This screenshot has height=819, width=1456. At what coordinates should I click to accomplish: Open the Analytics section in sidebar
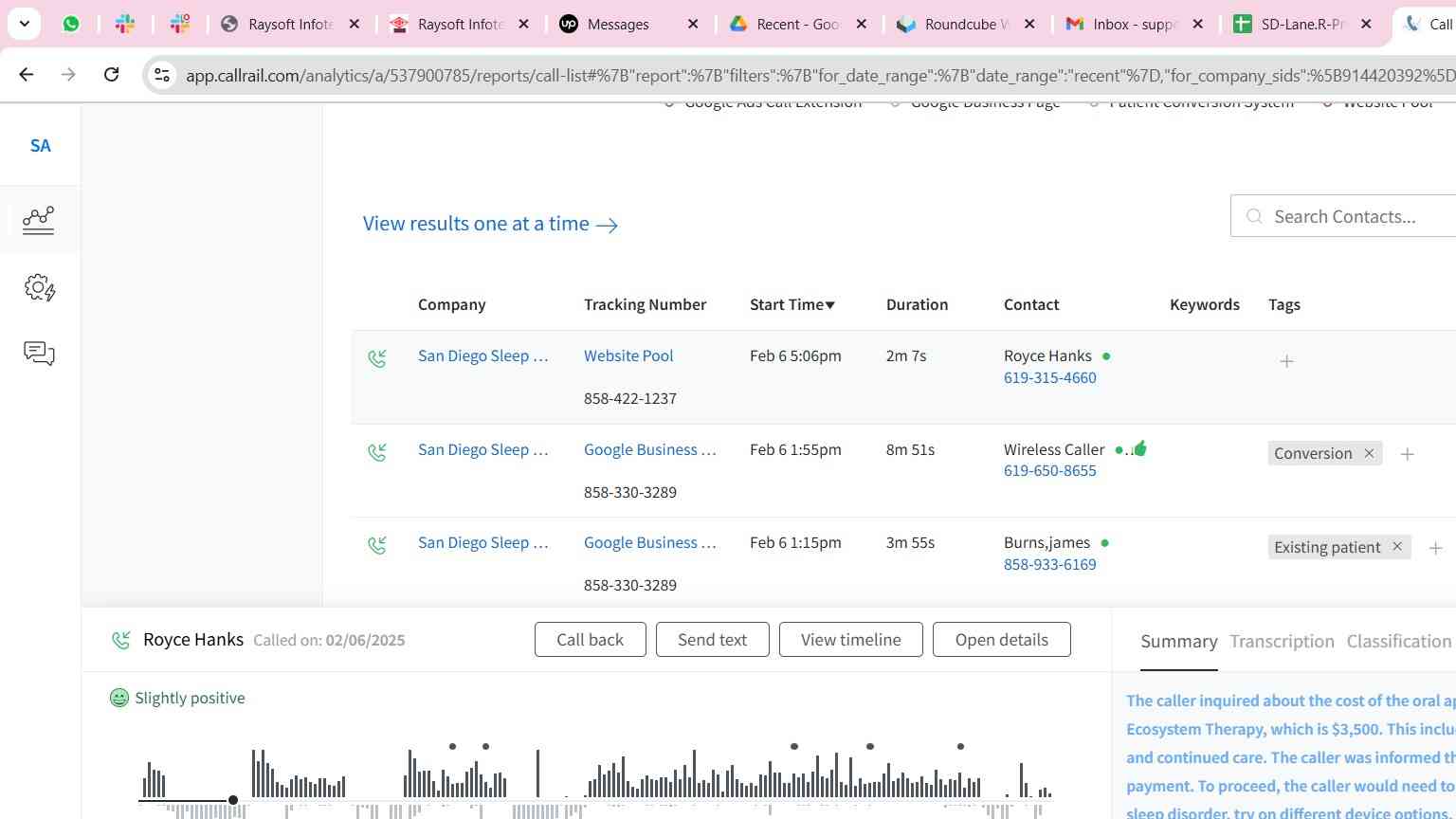(39, 220)
